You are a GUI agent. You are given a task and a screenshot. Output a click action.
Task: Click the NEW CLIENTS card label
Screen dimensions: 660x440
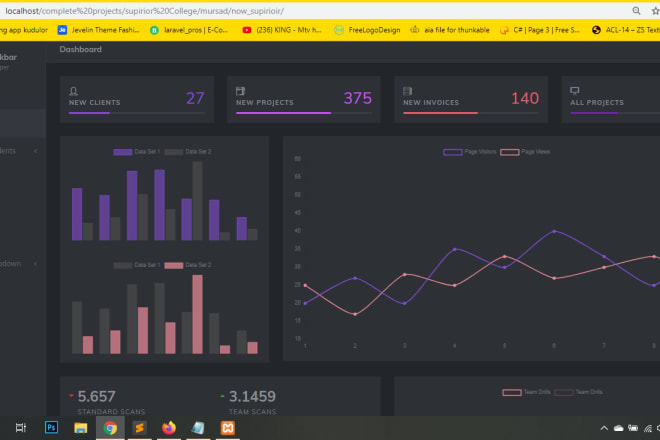(95, 102)
